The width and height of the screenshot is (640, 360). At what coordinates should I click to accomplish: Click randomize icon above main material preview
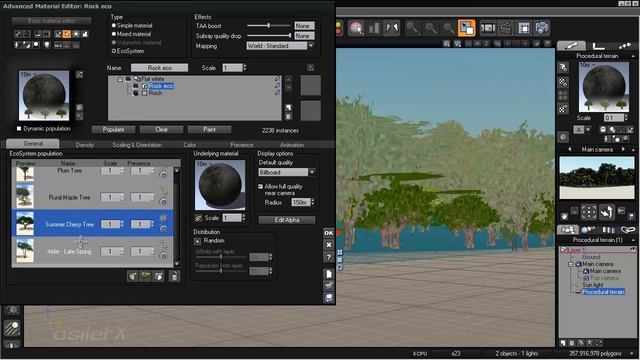[x=80, y=74]
